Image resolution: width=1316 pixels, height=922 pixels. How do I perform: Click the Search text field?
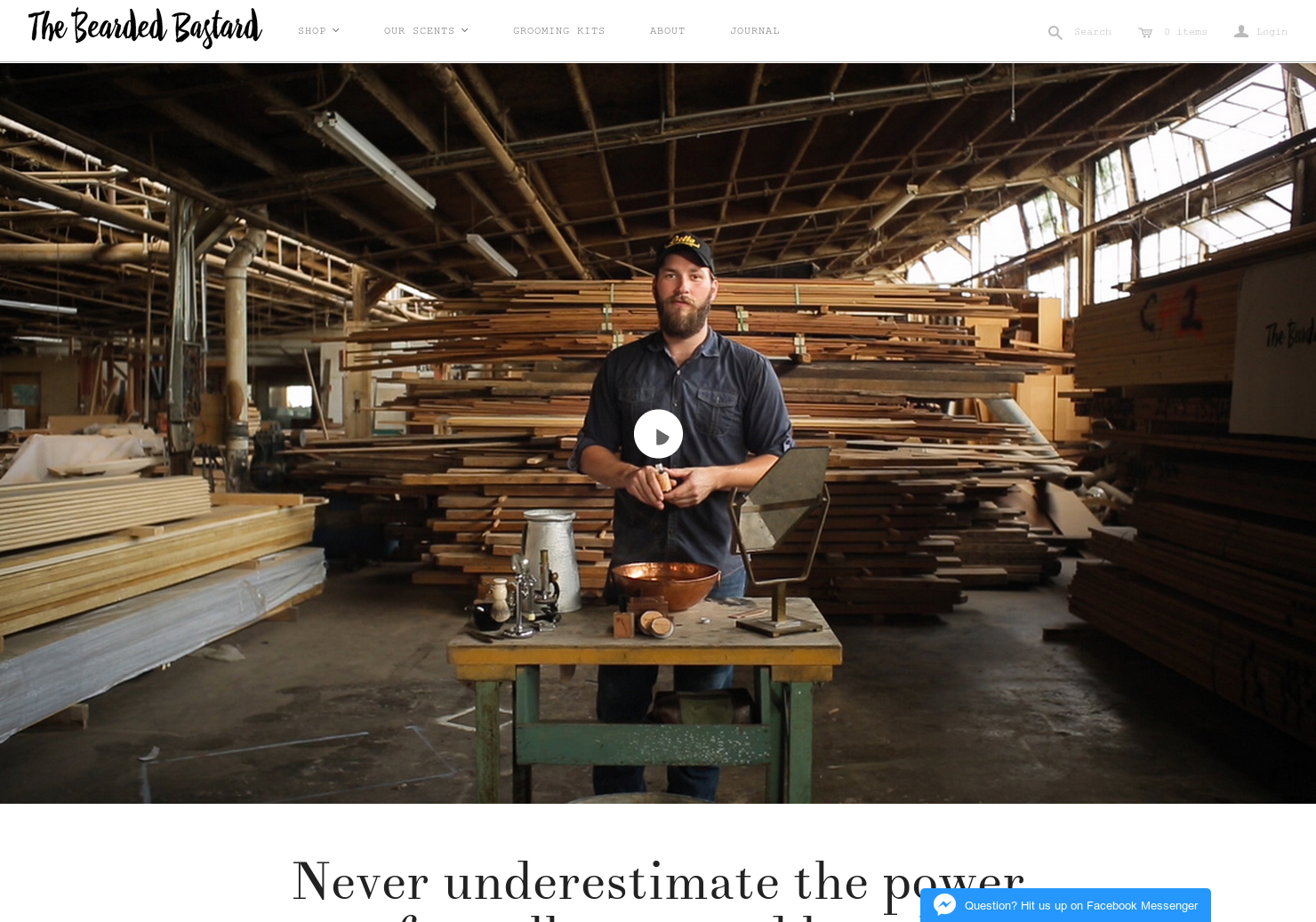(1093, 32)
